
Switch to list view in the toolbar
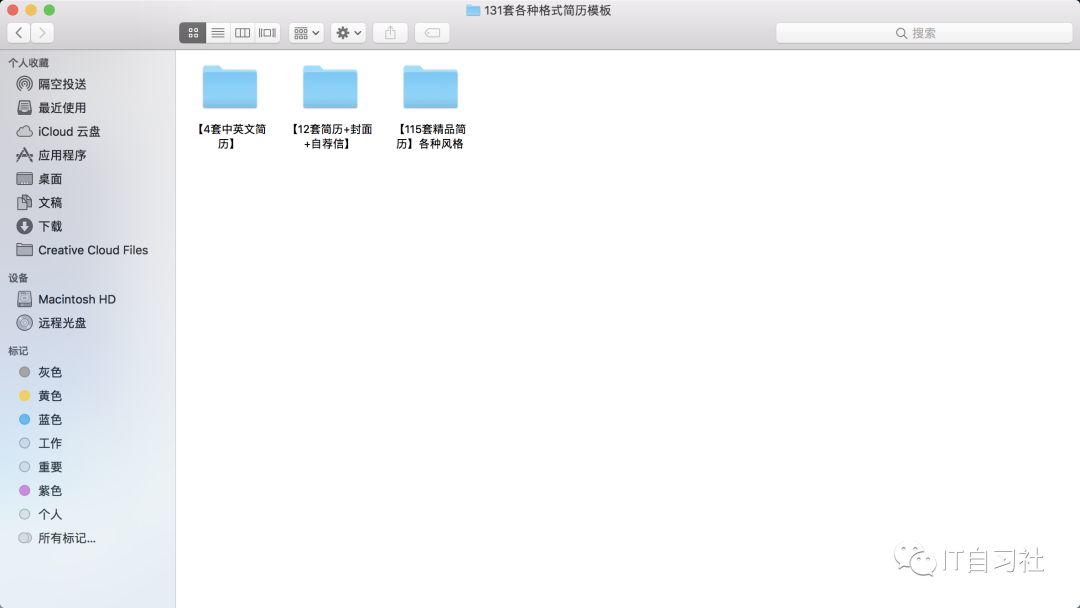coord(218,32)
